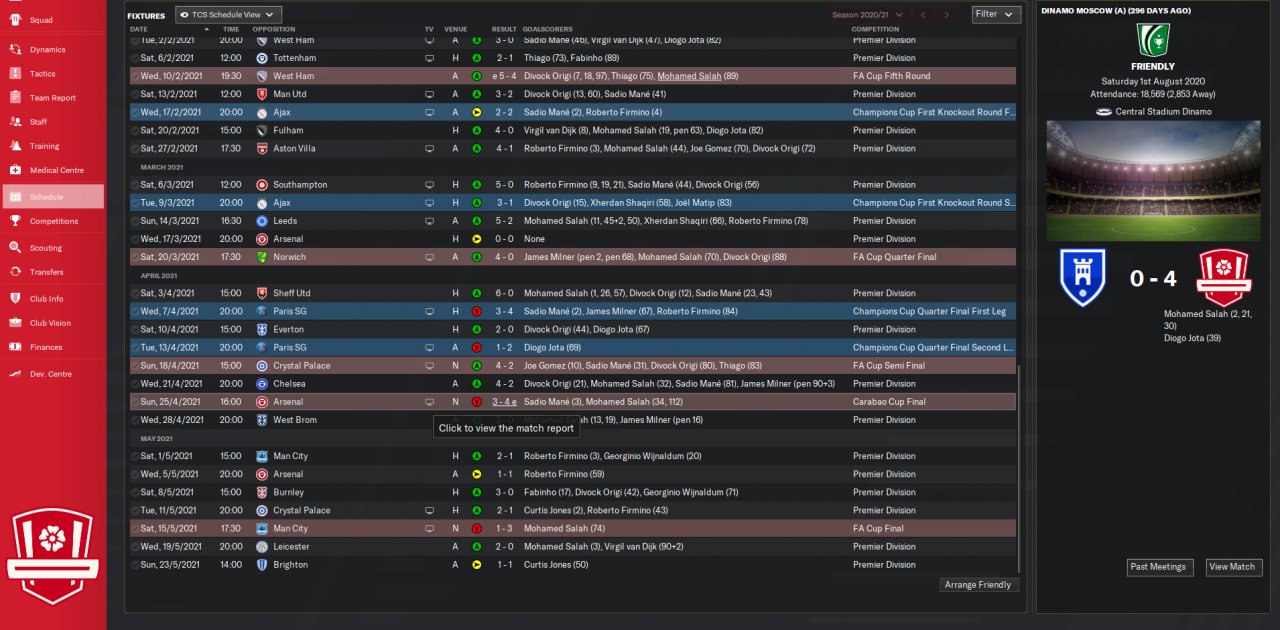This screenshot has width=1280, height=630.
Task: Open the Filter dropdown
Action: point(996,14)
